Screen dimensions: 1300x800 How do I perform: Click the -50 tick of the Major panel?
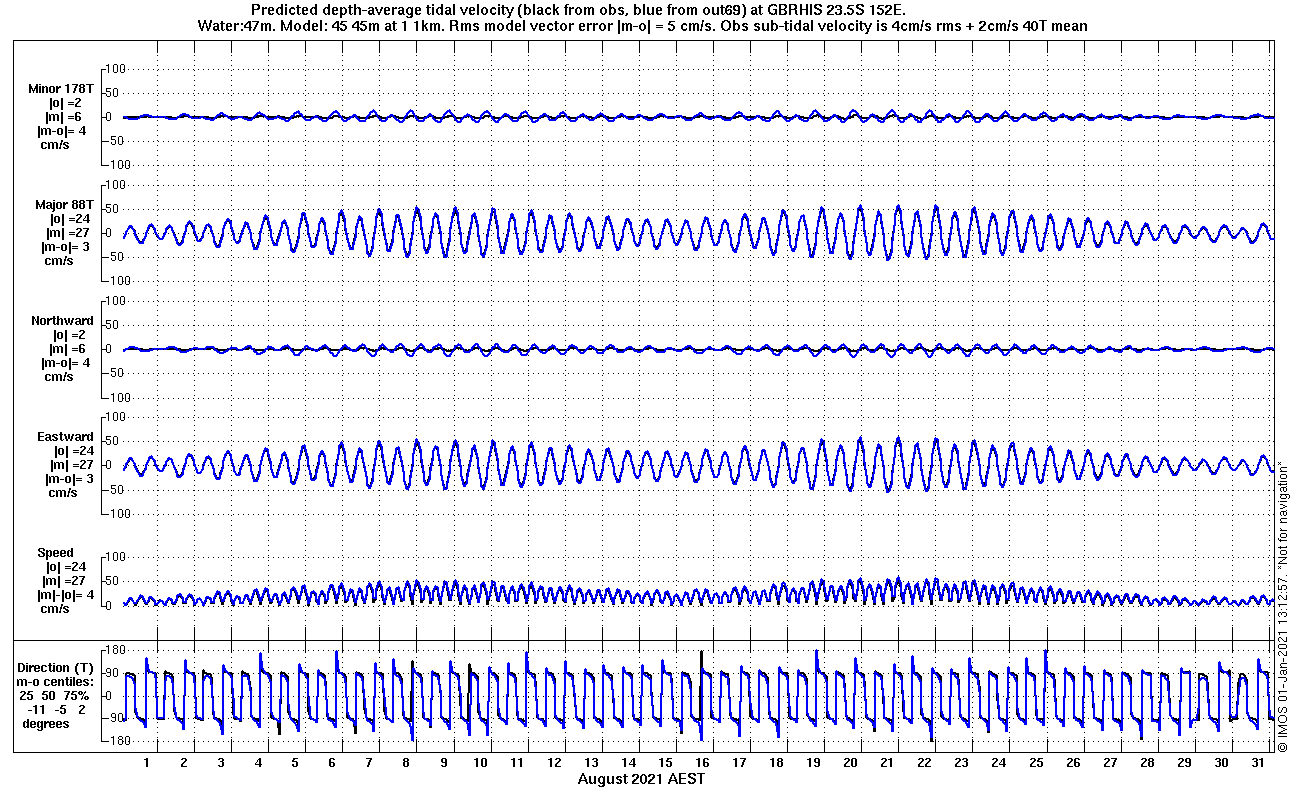tap(116, 257)
